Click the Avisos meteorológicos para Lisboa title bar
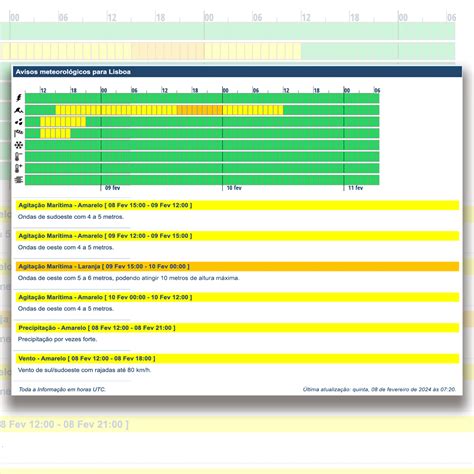 coord(237,72)
